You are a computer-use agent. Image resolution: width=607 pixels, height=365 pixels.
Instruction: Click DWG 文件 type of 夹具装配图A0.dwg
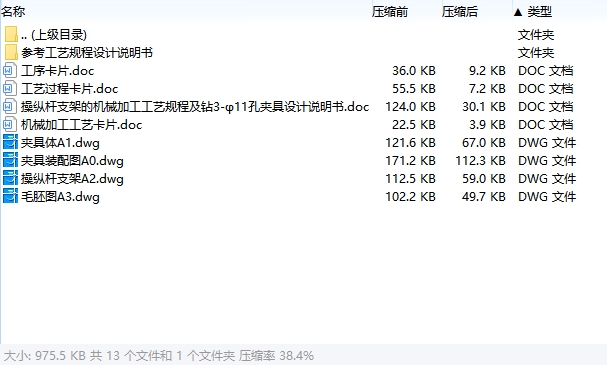tap(547, 161)
